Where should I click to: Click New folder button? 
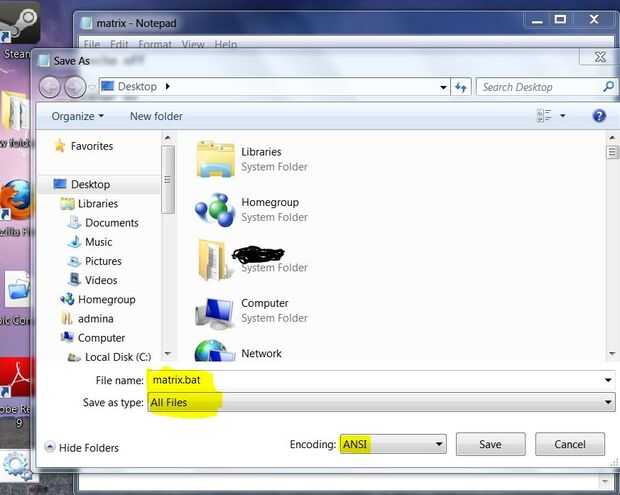coord(156,116)
